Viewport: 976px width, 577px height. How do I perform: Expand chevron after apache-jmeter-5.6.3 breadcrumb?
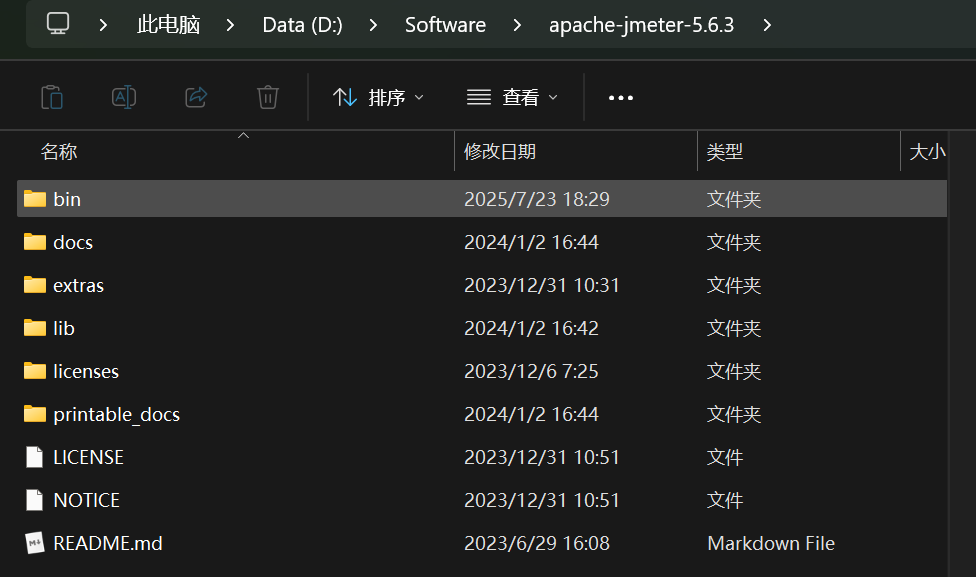click(767, 25)
